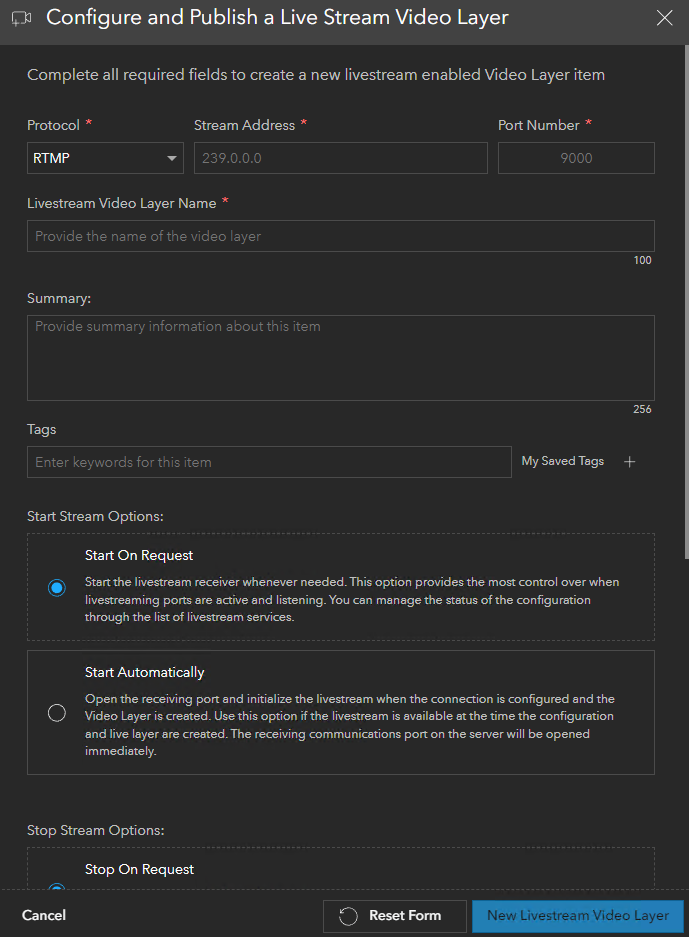Viewport: 689px width, 937px height.
Task: Select the Start Automatically radio option
Action: (57, 713)
